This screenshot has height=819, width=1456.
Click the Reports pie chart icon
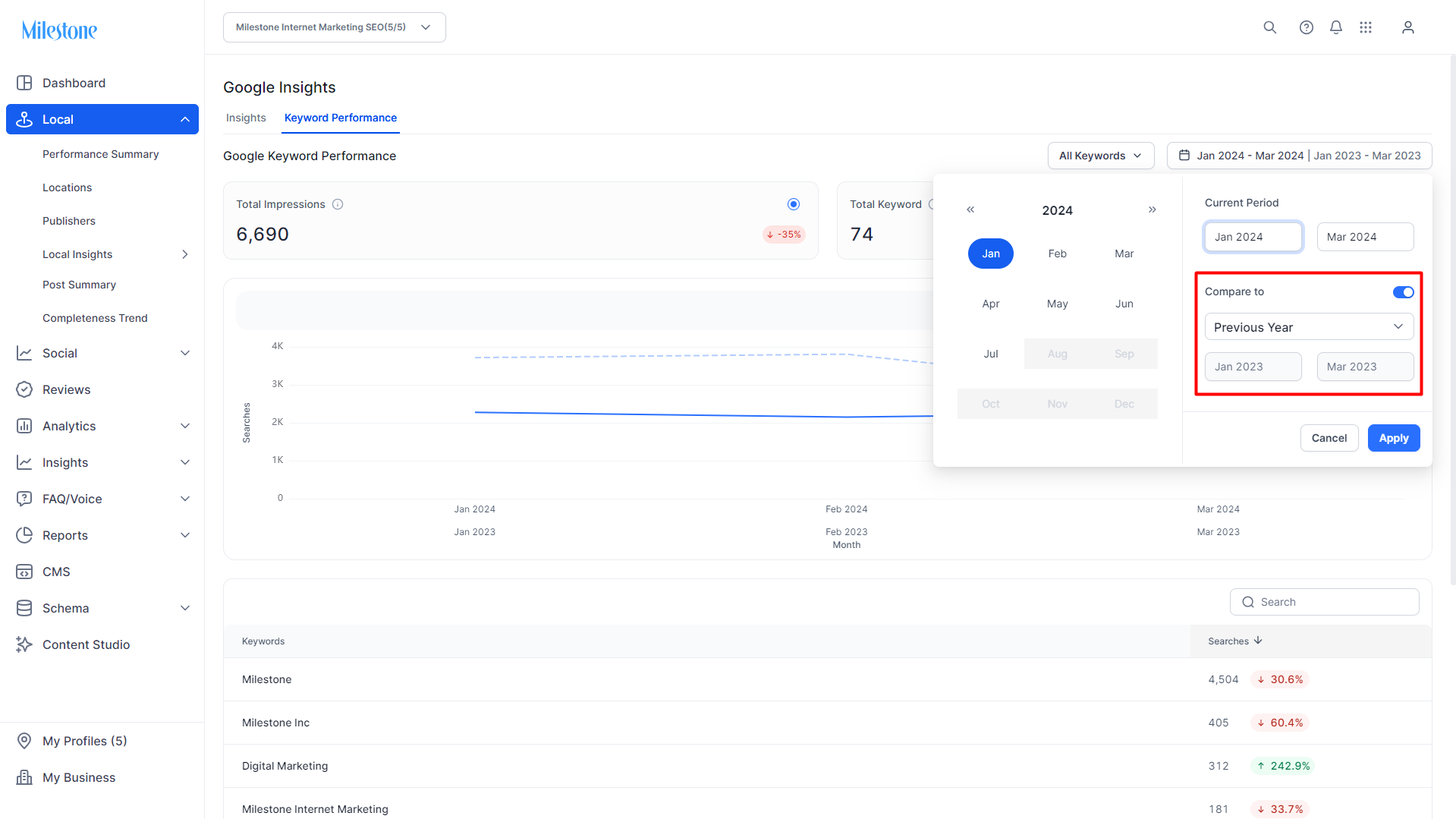pyautogui.click(x=24, y=535)
